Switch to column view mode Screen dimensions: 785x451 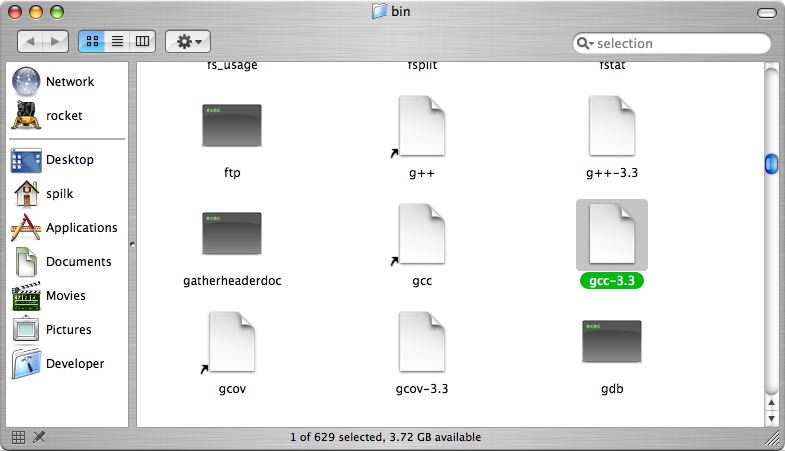(142, 42)
